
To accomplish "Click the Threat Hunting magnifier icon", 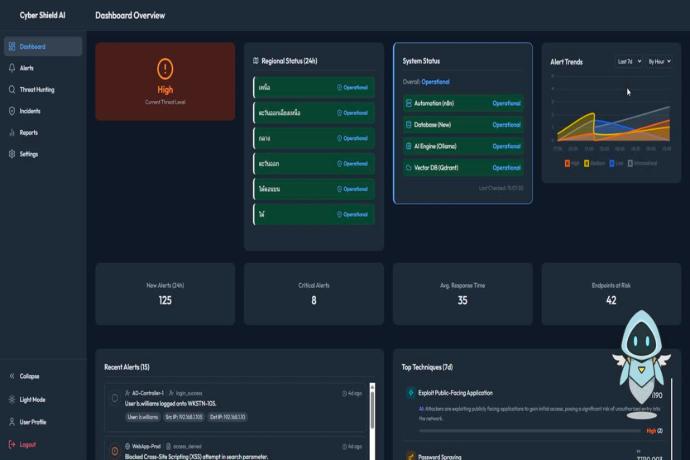I will [12, 89].
